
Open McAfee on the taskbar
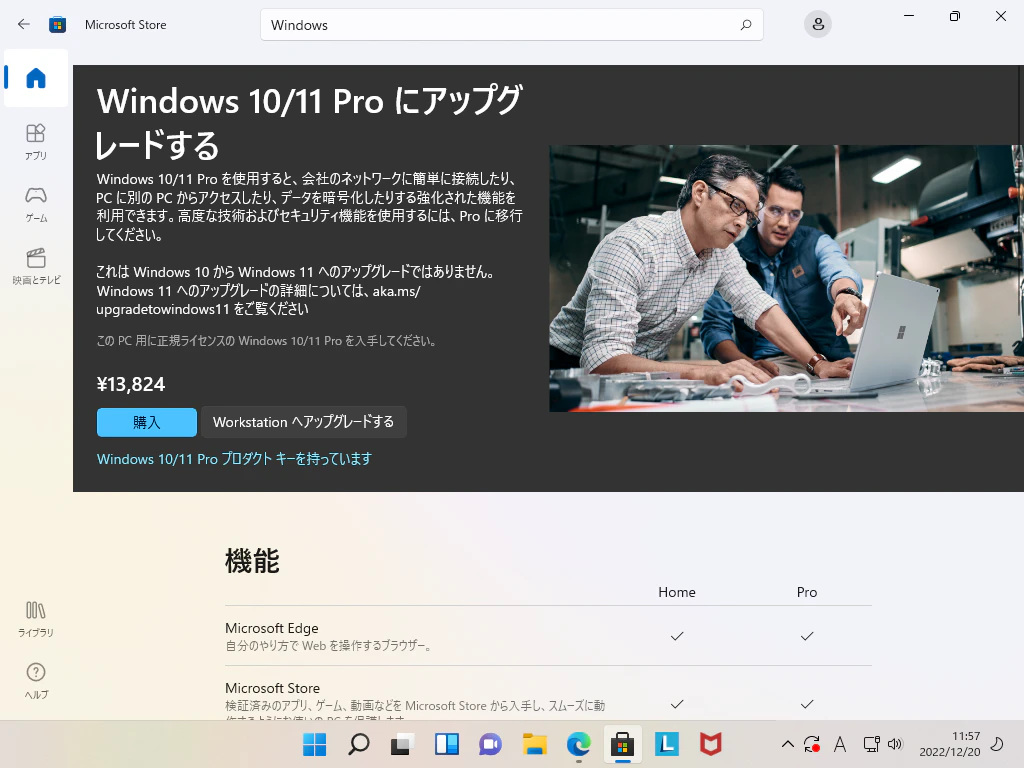click(711, 744)
